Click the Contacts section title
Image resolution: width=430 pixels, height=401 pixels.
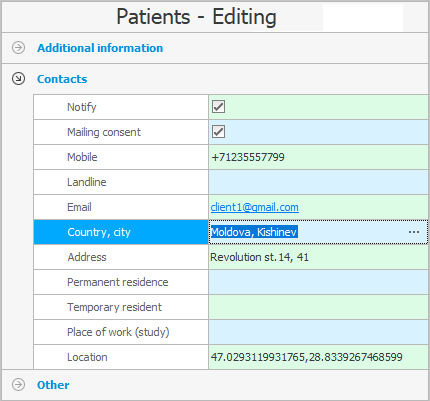click(x=62, y=79)
